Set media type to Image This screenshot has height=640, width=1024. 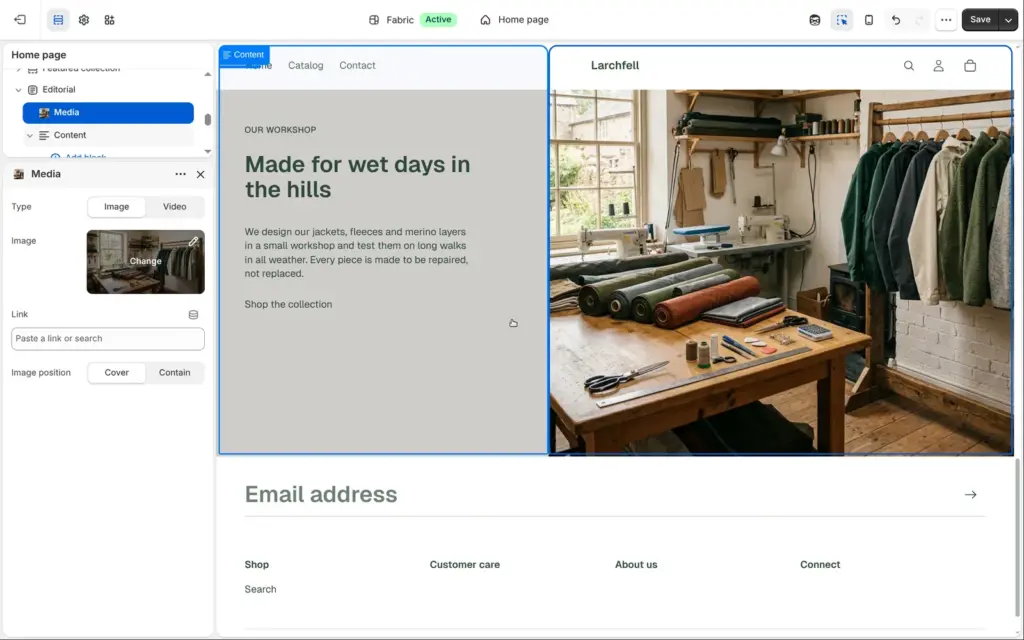(x=116, y=206)
